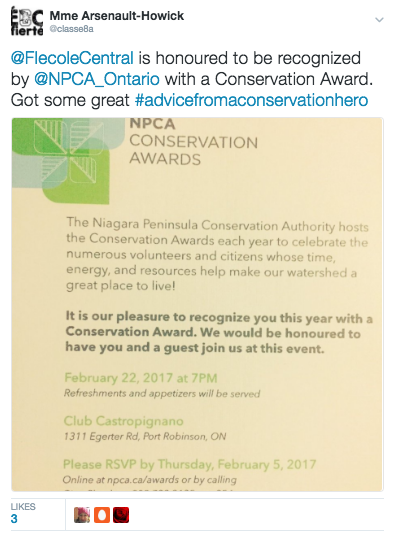Open the Mme Arsenault-Howick profile name
Viewport: 398px width, 534px height.
point(116,16)
